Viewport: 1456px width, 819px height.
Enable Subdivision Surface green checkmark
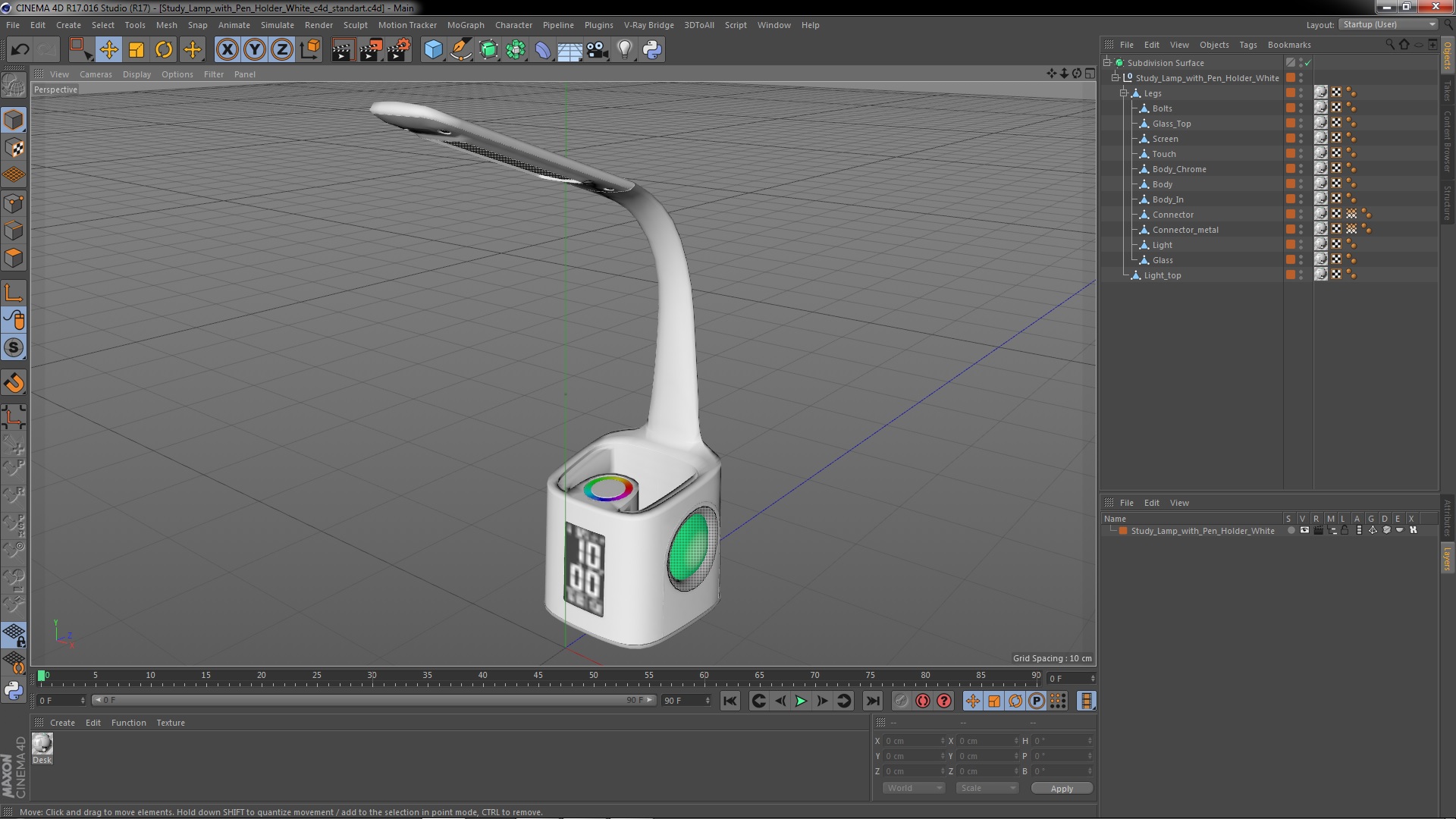pyautogui.click(x=1308, y=63)
